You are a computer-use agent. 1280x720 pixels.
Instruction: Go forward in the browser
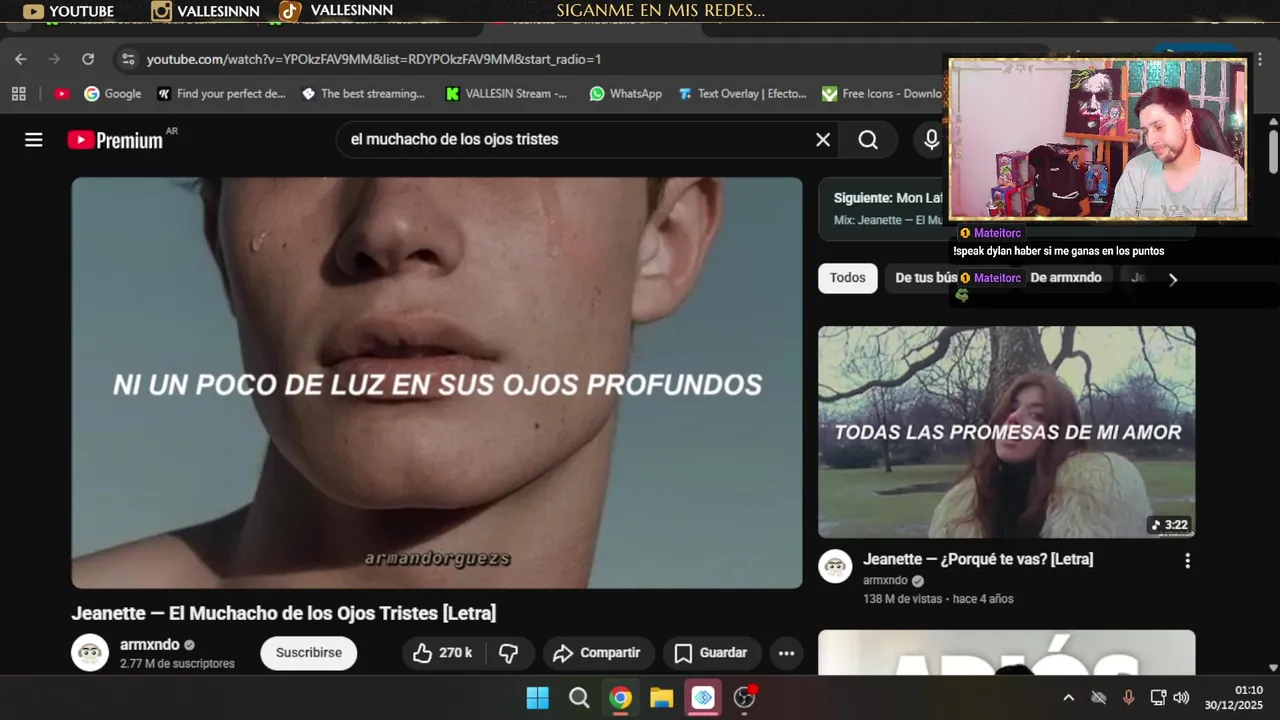click(54, 59)
